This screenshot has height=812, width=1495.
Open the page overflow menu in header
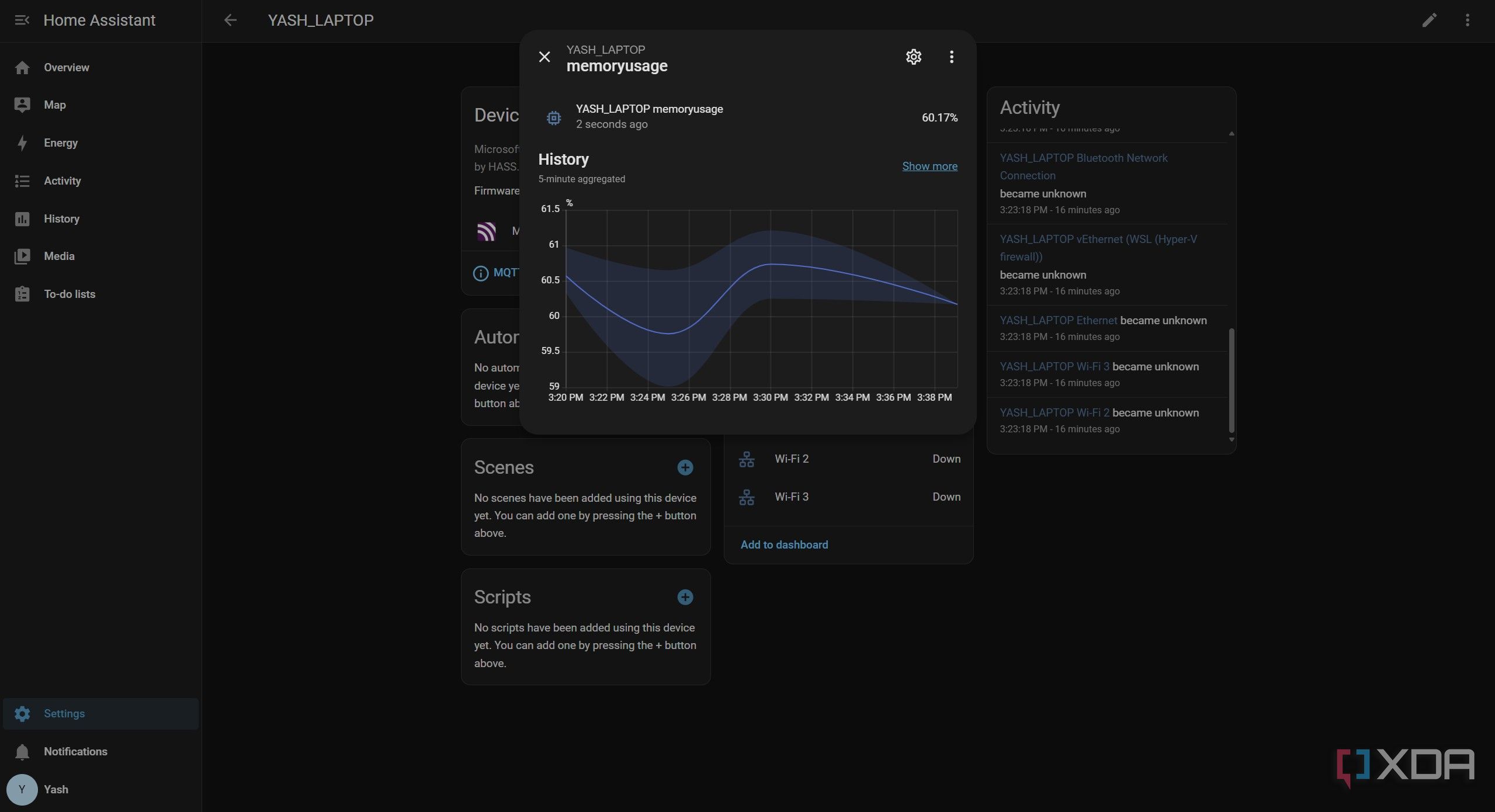coord(1467,20)
